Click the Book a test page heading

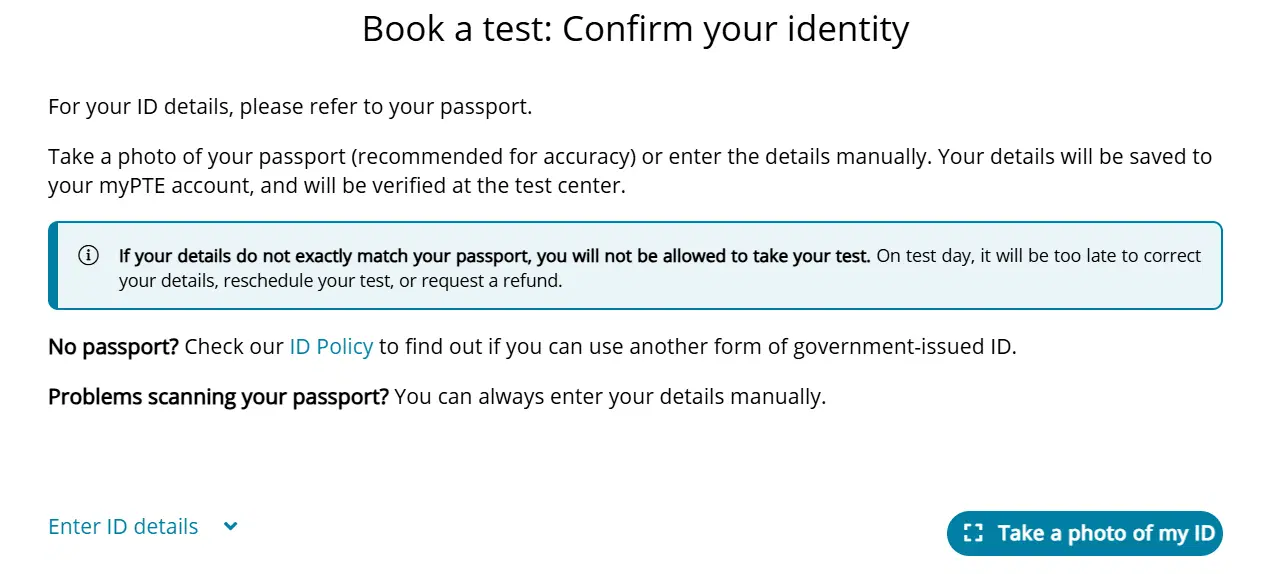point(635,29)
